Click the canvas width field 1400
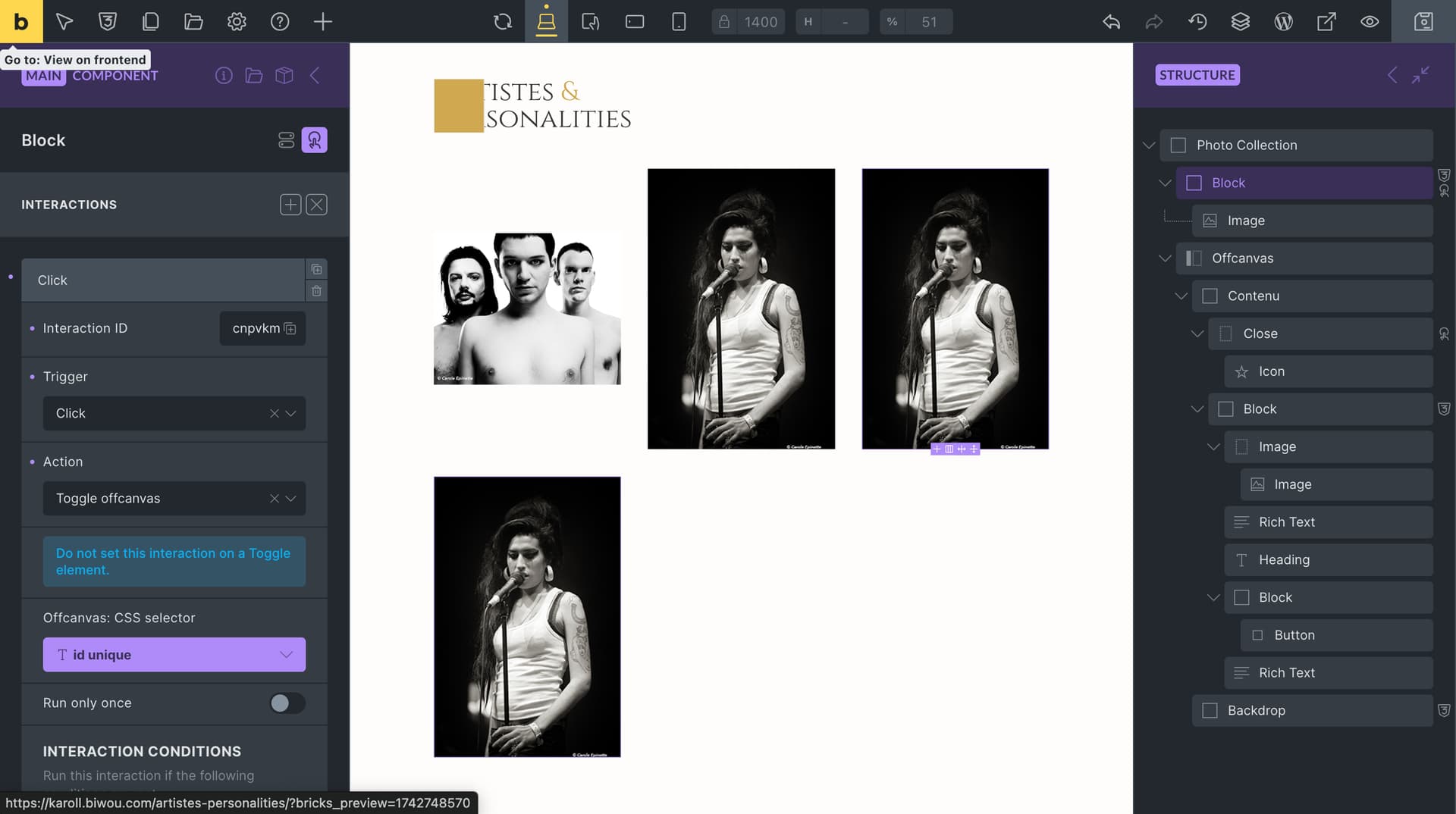 tap(761, 22)
